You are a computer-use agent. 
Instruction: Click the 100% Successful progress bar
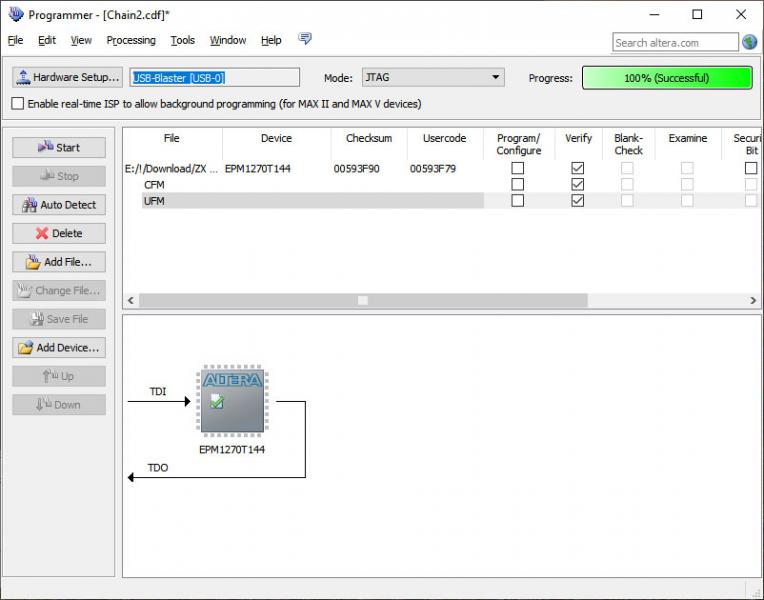[666, 78]
